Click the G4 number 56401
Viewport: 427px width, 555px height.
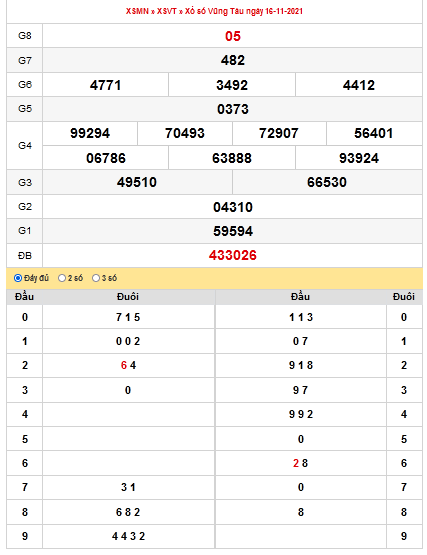(374, 133)
